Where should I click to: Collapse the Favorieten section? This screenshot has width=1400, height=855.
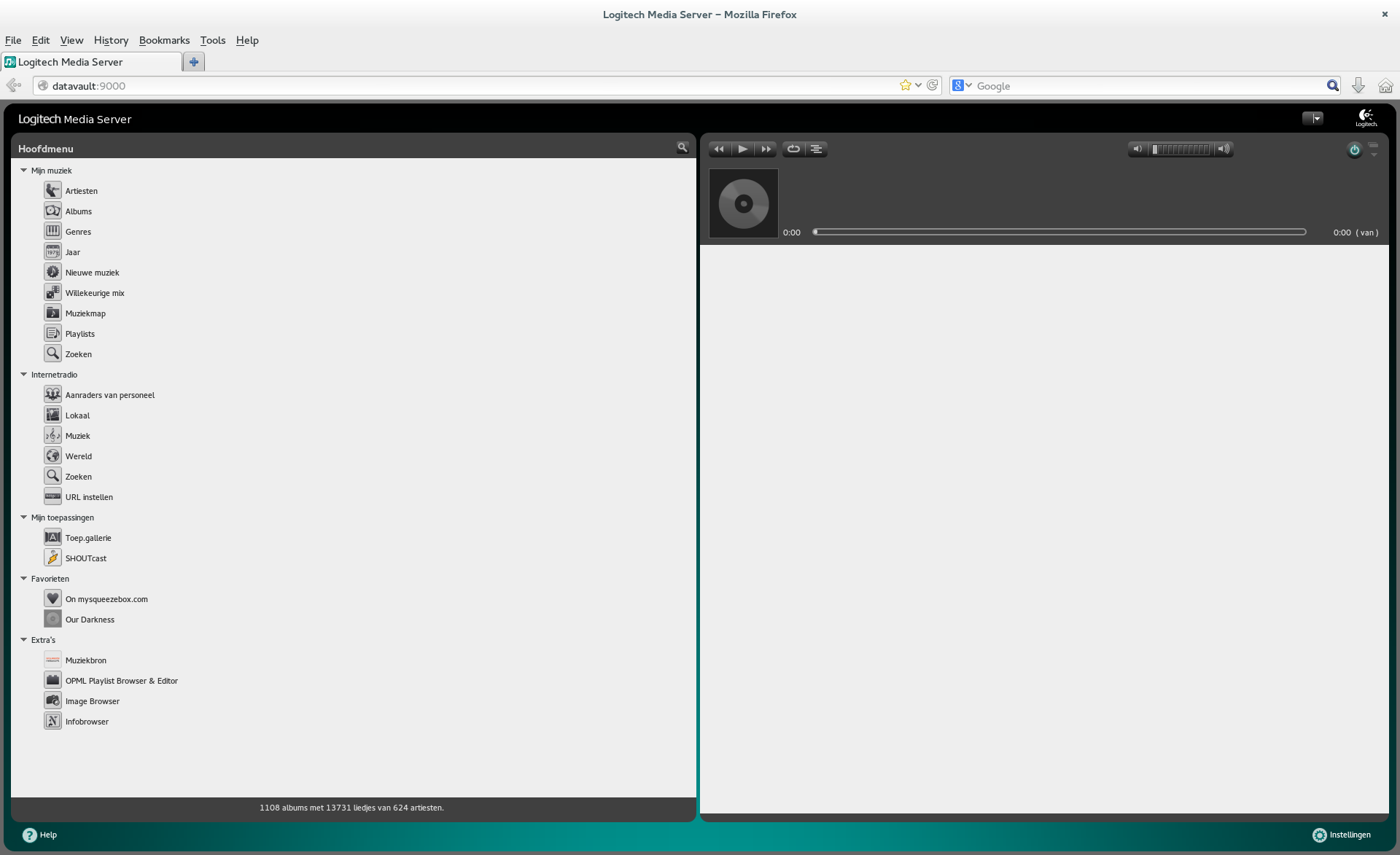(x=23, y=578)
